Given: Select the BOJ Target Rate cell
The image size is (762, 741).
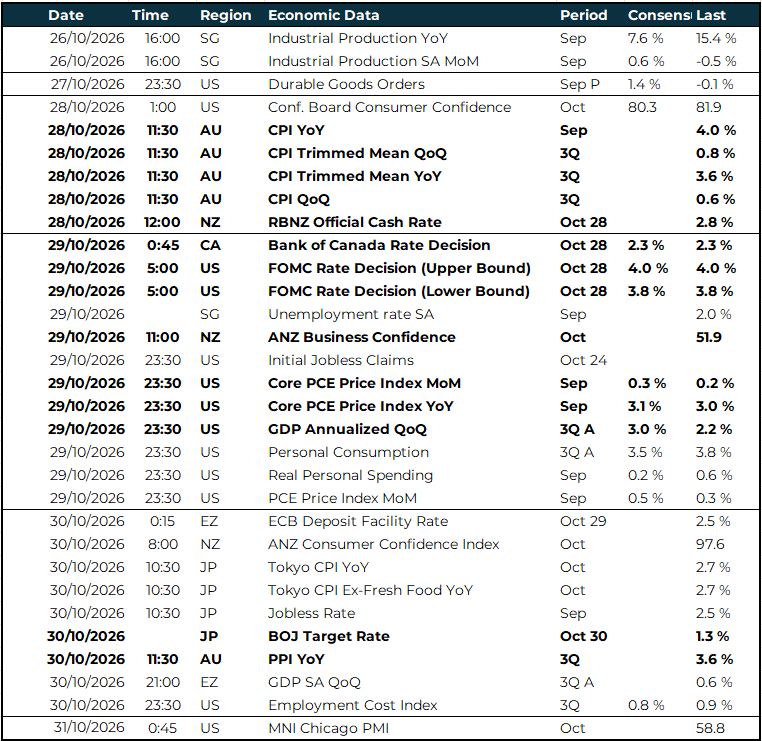Looking at the screenshot, I should [329, 637].
